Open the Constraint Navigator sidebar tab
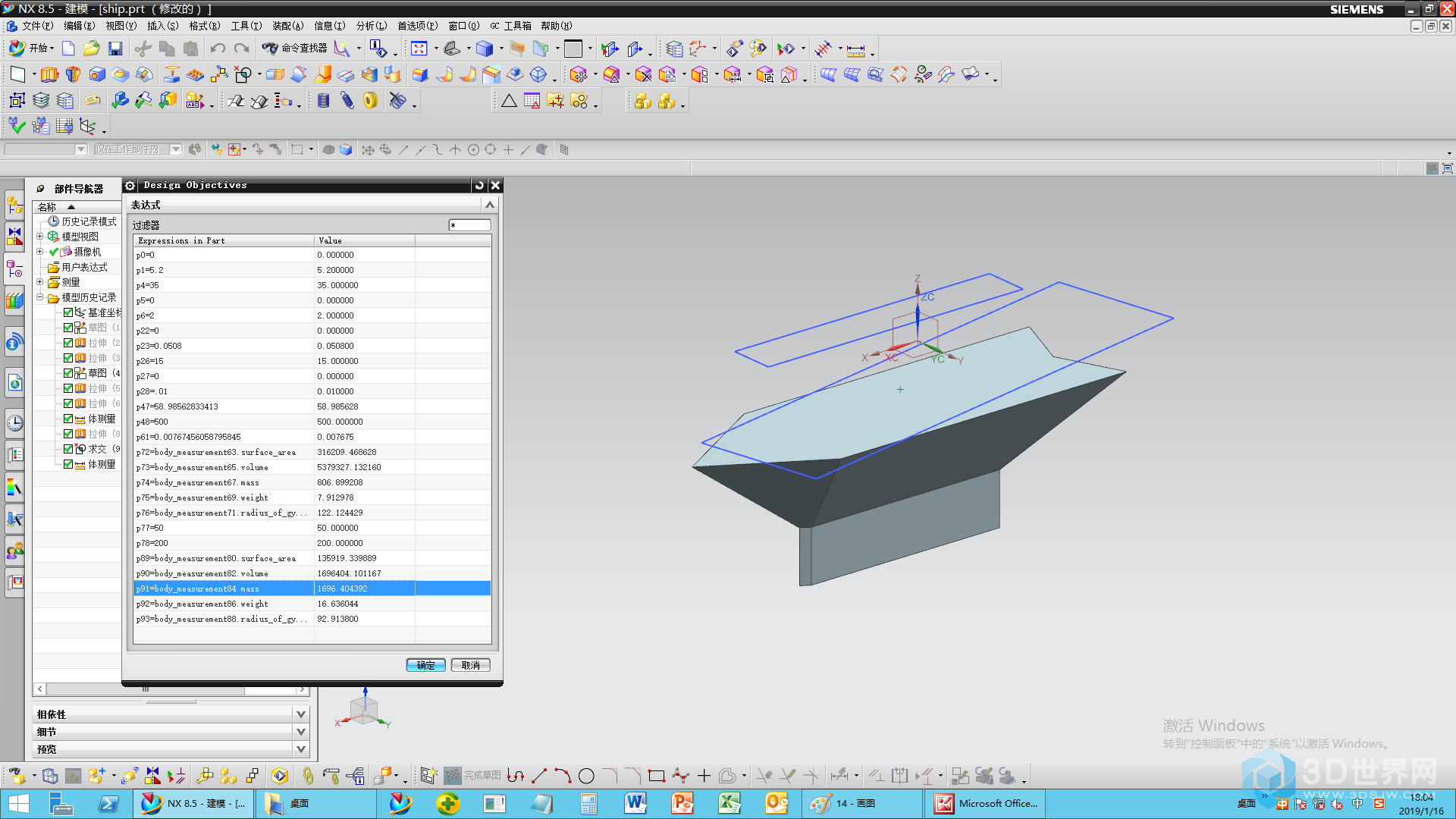 tap(14, 237)
